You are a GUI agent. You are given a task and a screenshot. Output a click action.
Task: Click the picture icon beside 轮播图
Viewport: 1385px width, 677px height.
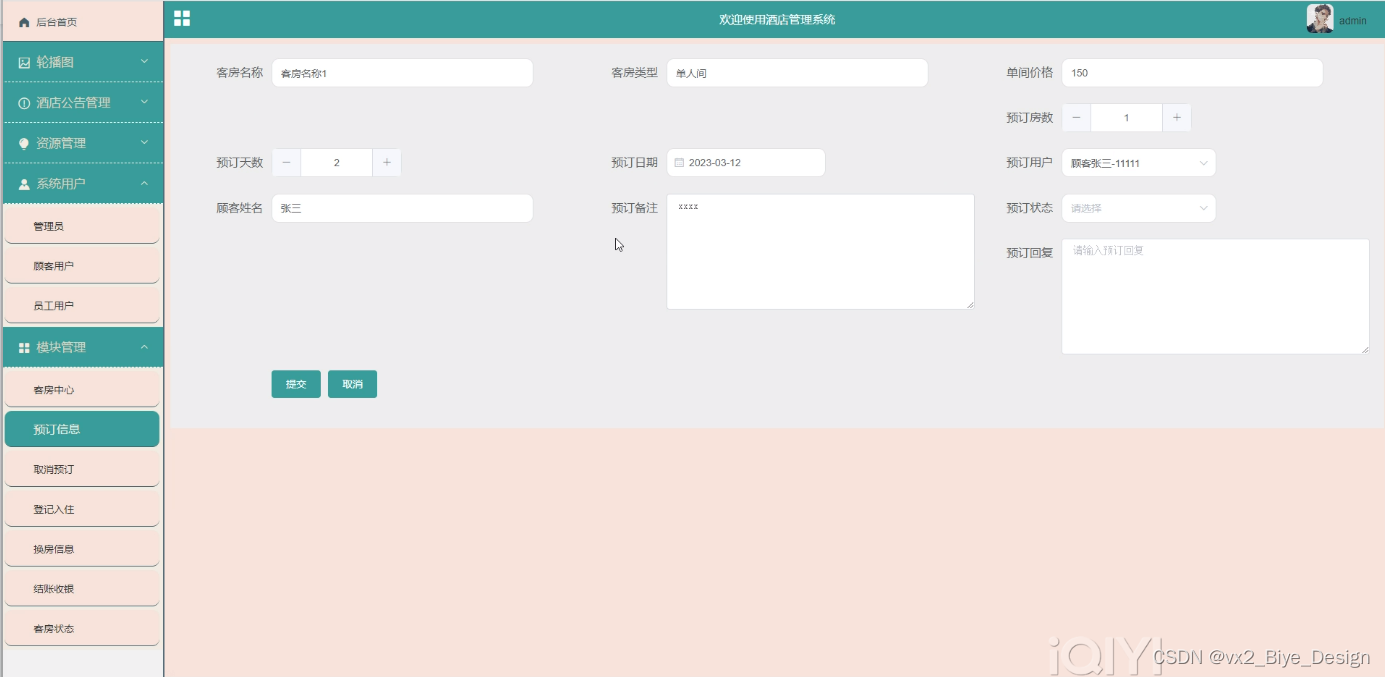tap(24, 62)
